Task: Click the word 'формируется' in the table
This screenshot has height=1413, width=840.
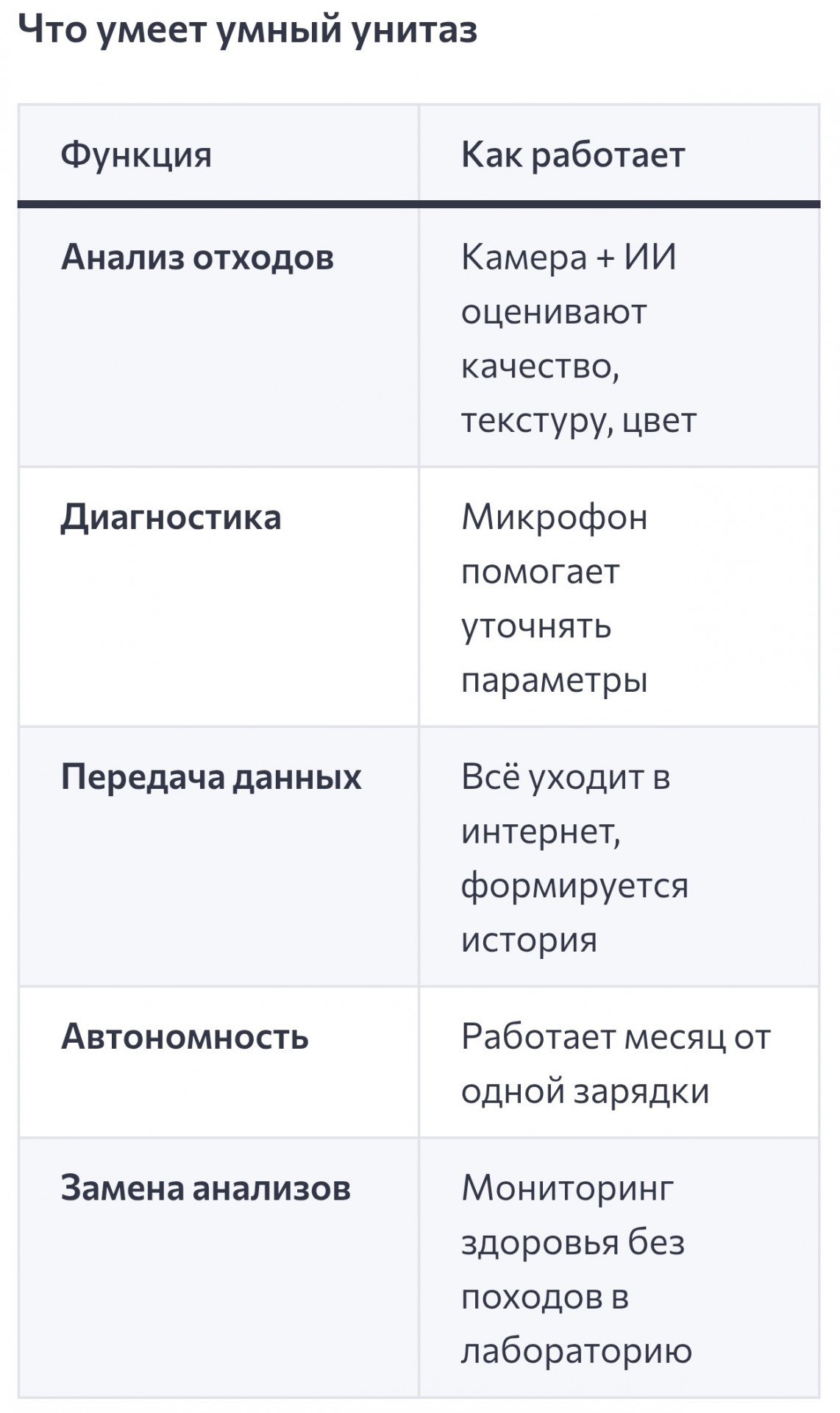Action: 574,886
